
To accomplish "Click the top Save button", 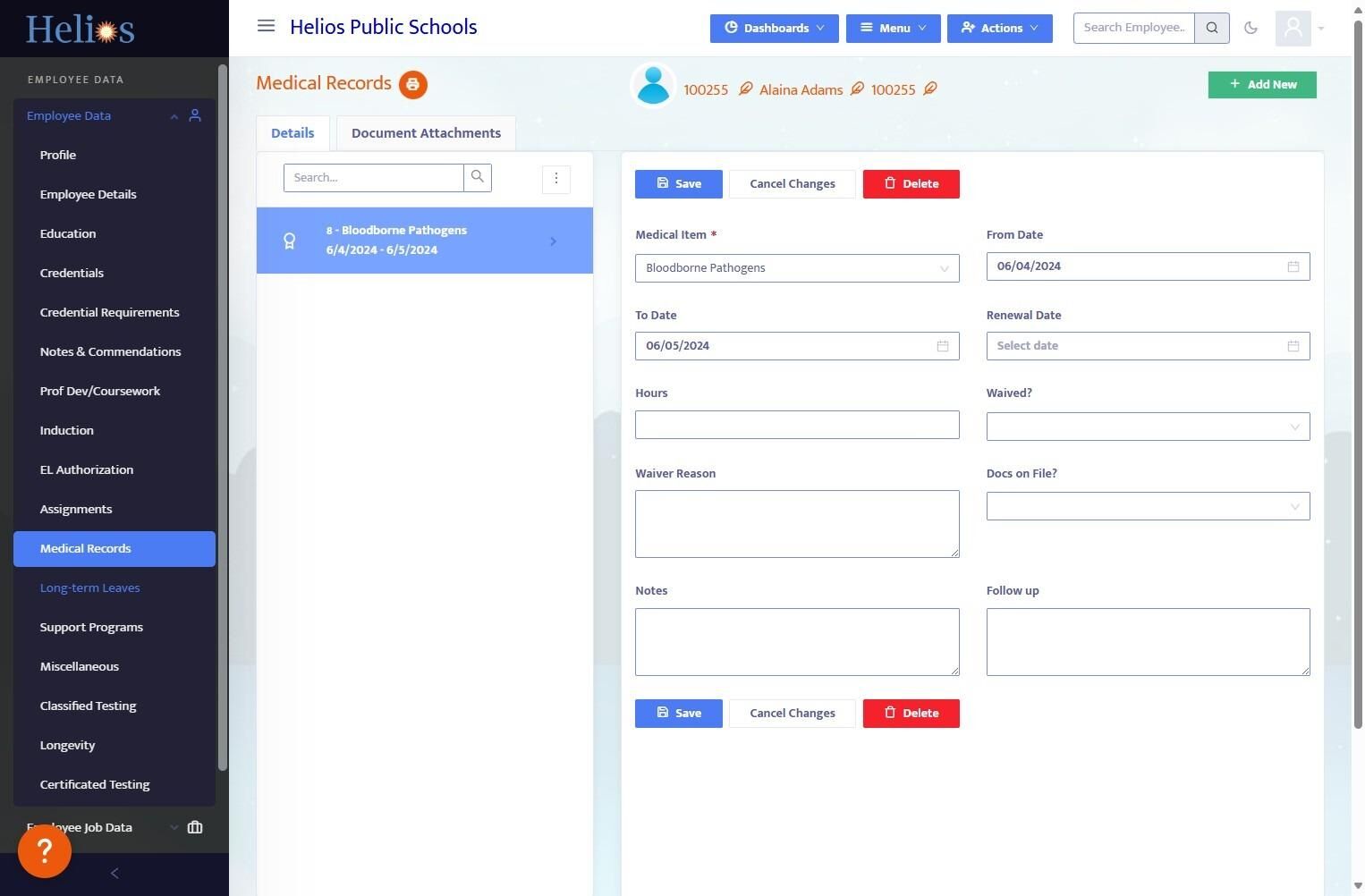I will 679,184.
